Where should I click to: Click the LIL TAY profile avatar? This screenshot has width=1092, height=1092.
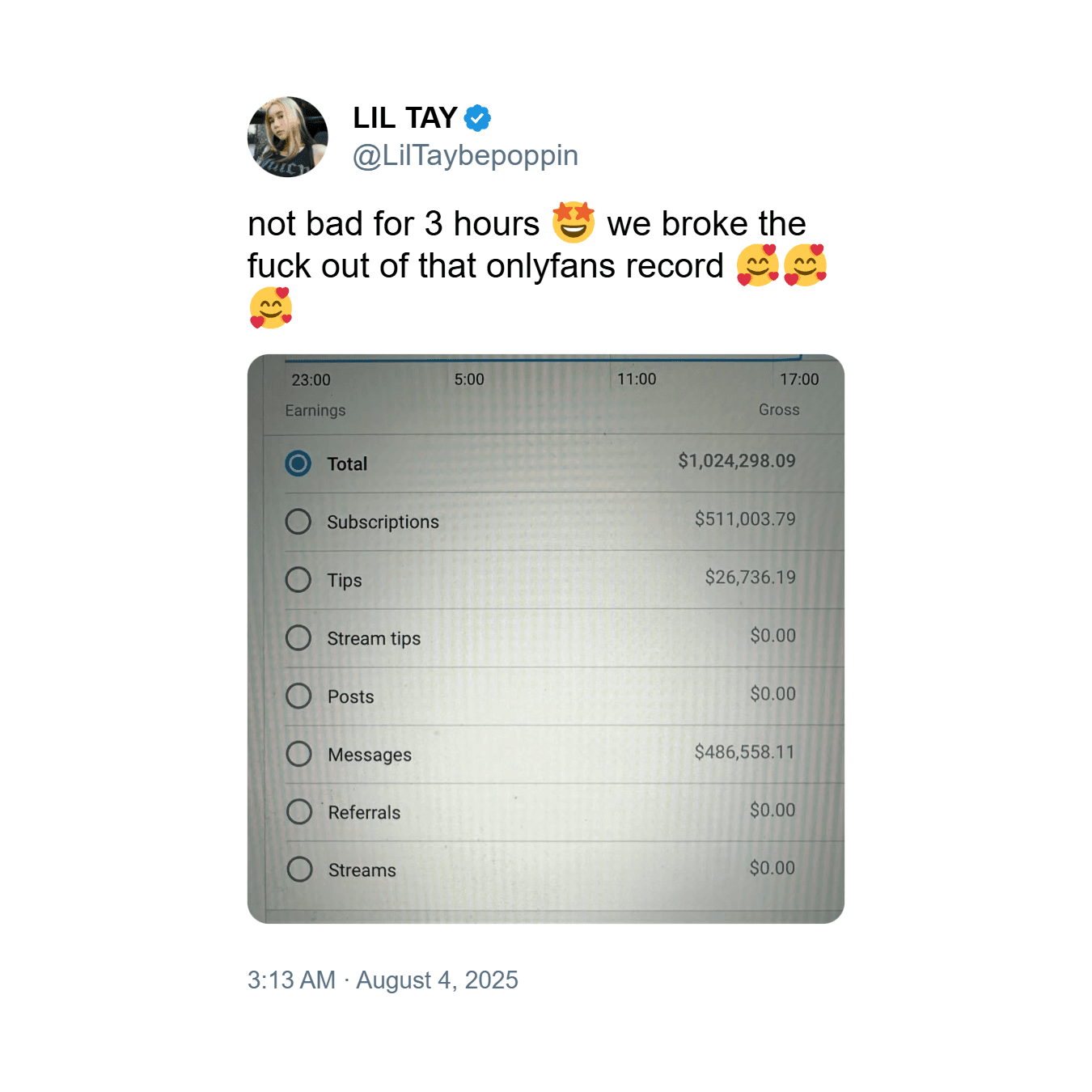288,137
